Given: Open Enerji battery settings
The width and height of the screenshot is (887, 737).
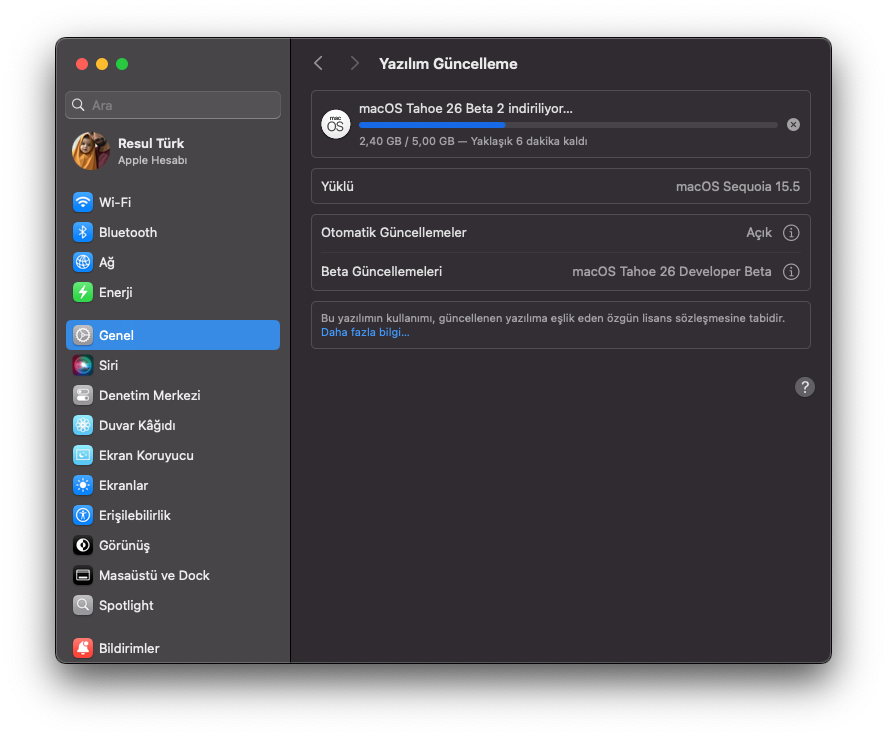Looking at the screenshot, I should 115,292.
